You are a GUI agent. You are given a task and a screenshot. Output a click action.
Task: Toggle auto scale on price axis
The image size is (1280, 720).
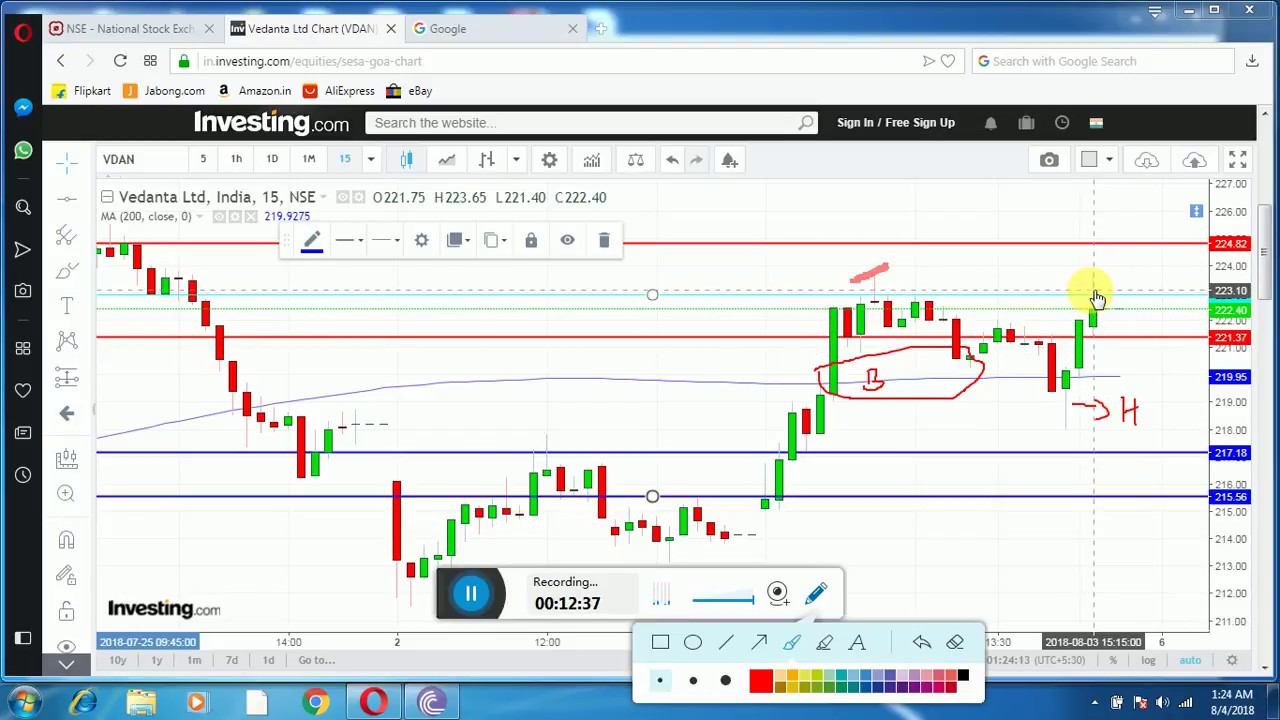point(1190,660)
